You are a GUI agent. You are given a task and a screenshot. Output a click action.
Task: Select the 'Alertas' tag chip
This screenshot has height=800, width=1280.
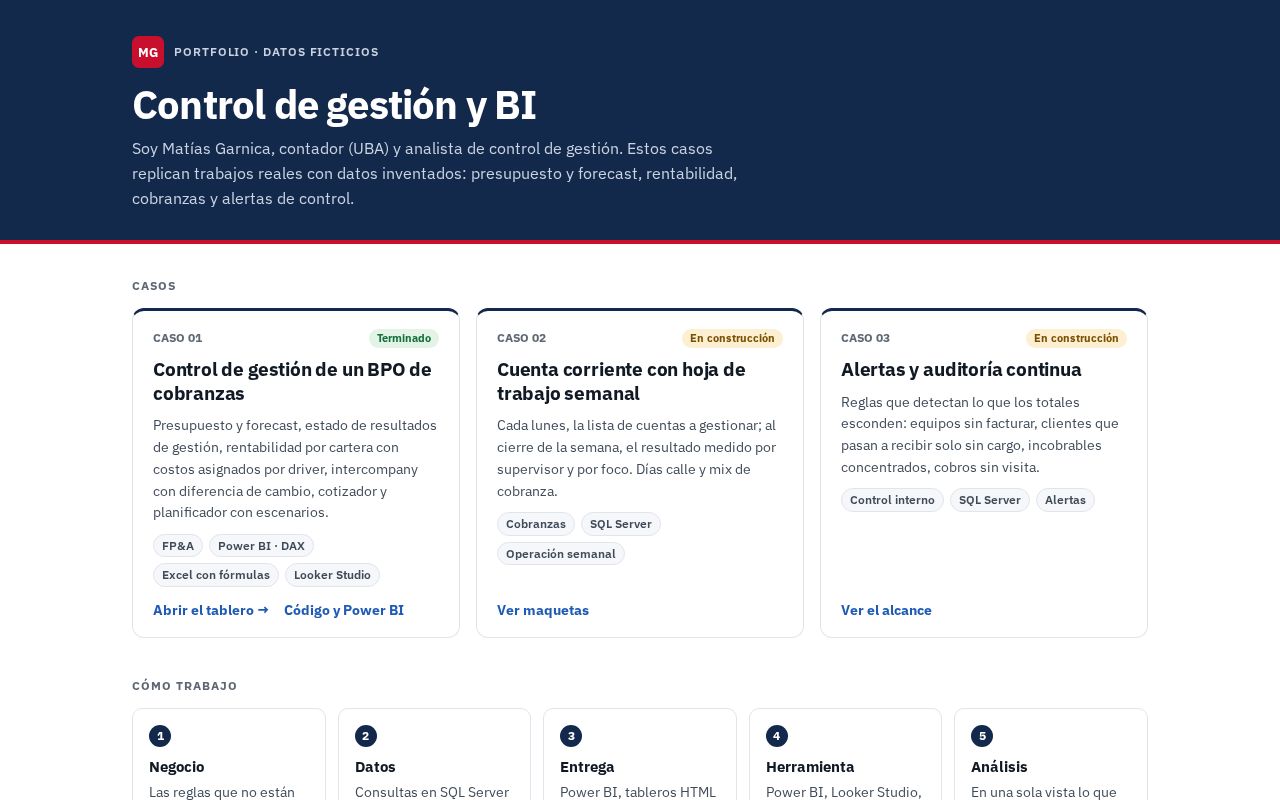[x=1065, y=500]
